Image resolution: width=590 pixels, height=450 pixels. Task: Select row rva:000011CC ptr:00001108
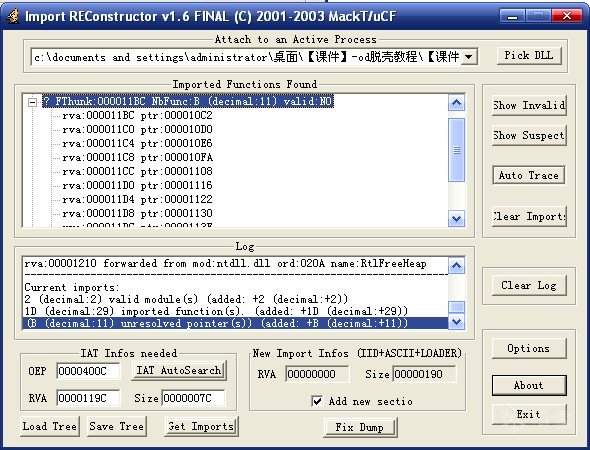(137, 171)
